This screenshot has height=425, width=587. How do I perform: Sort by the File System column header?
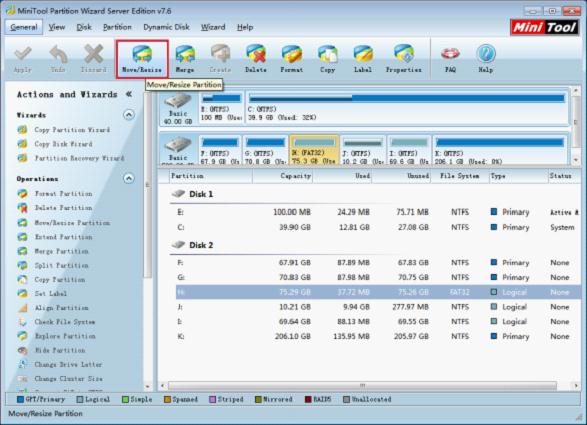pyautogui.click(x=460, y=176)
